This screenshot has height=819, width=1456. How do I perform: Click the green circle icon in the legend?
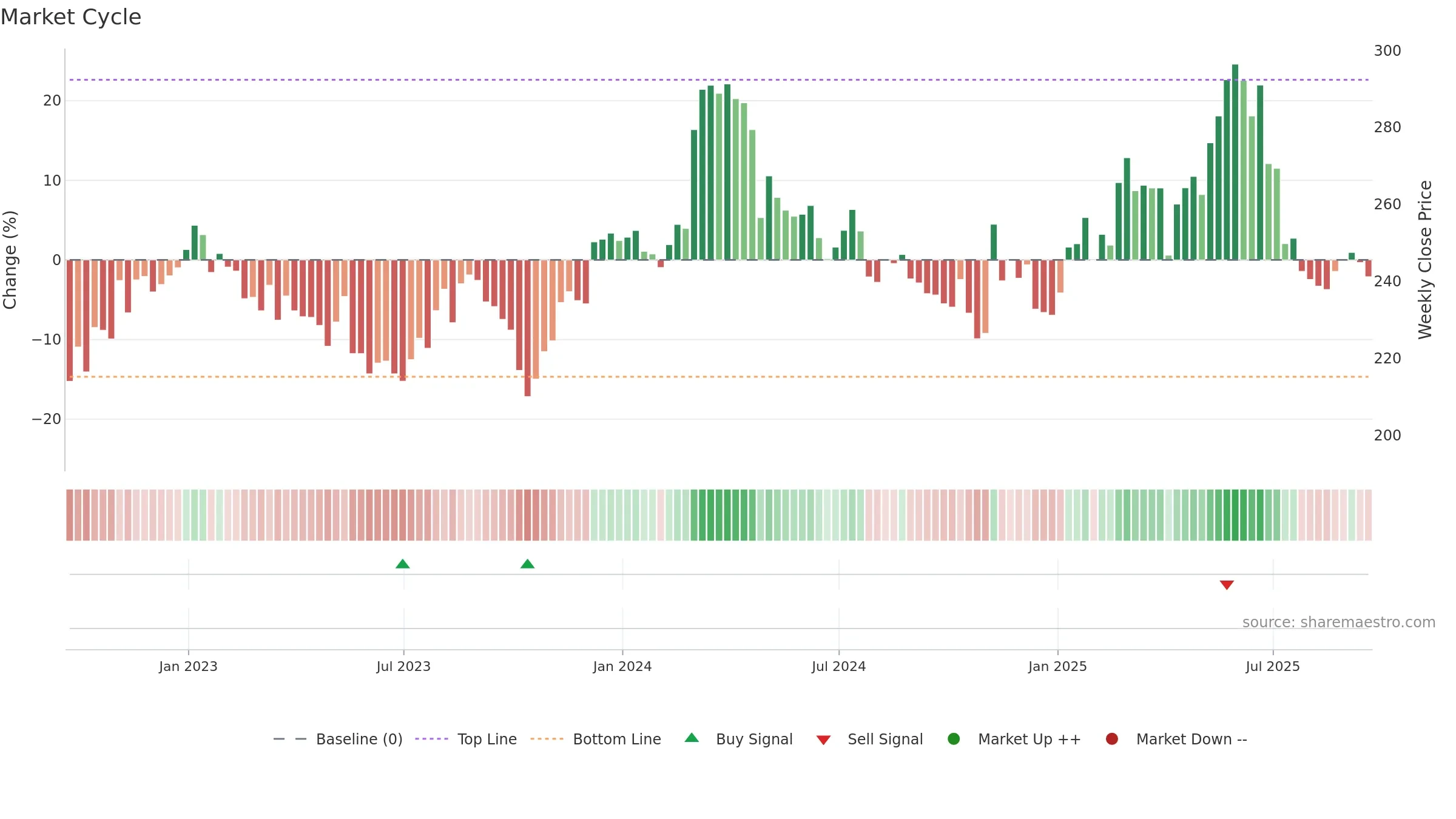(x=954, y=739)
